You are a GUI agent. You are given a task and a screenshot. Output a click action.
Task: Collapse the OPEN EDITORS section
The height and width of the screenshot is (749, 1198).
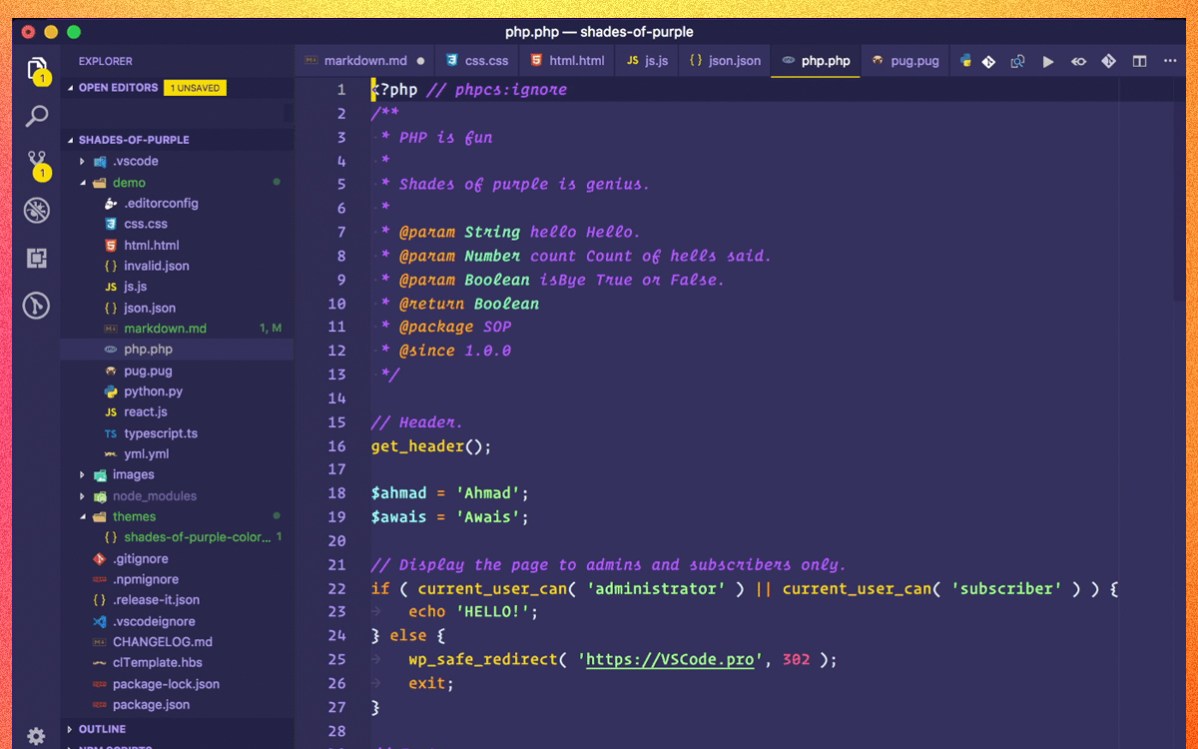(x=71, y=88)
